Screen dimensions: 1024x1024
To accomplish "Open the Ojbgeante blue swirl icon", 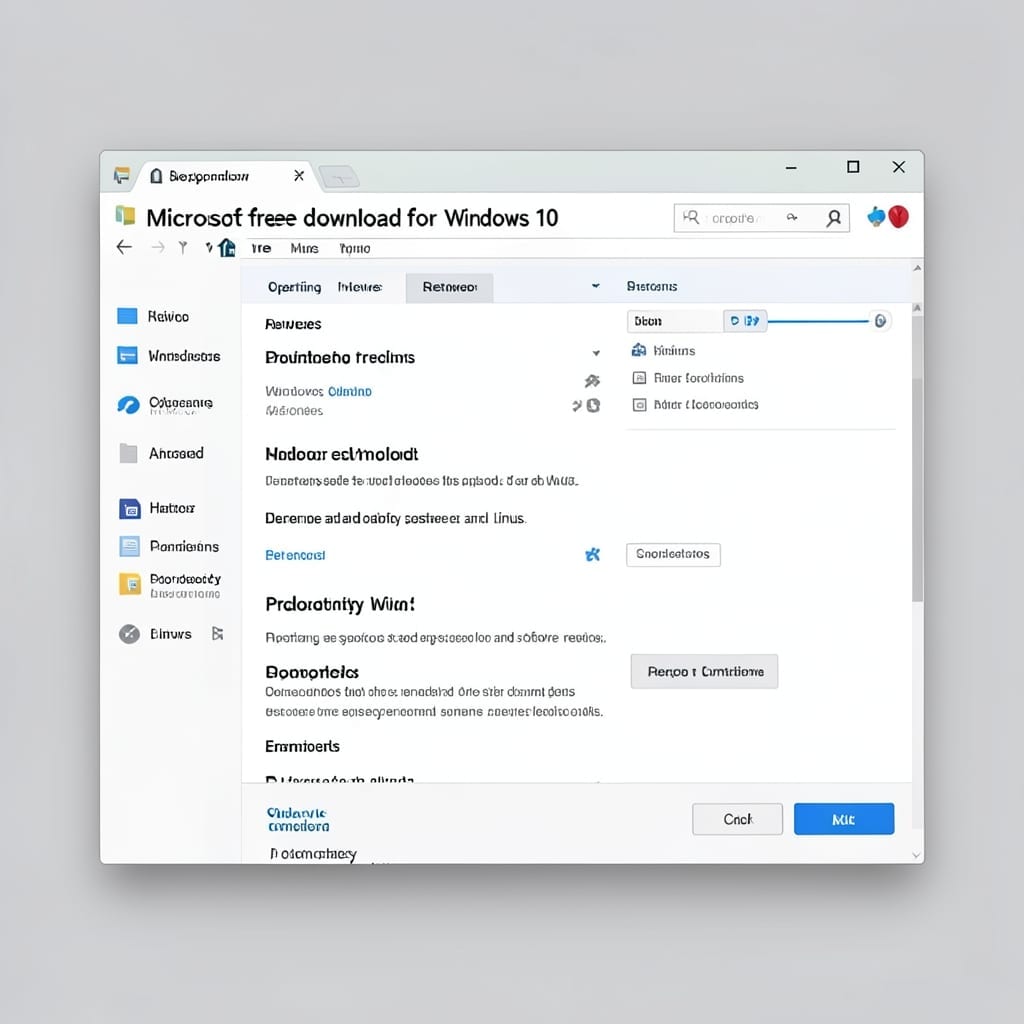I will 128,405.
